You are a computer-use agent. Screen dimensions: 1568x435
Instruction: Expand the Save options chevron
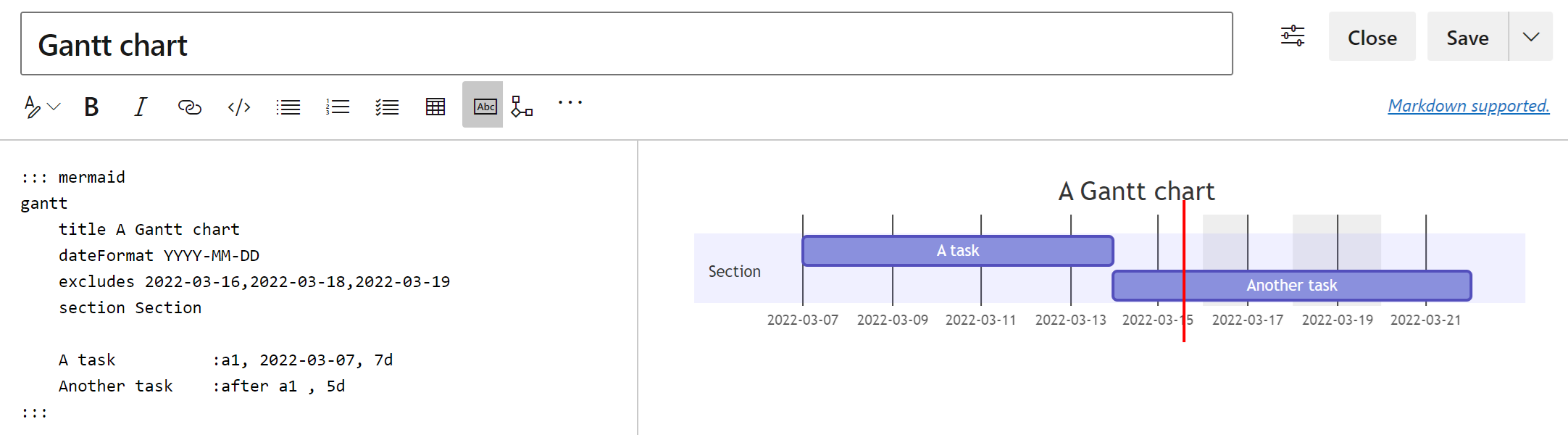[x=1530, y=36]
